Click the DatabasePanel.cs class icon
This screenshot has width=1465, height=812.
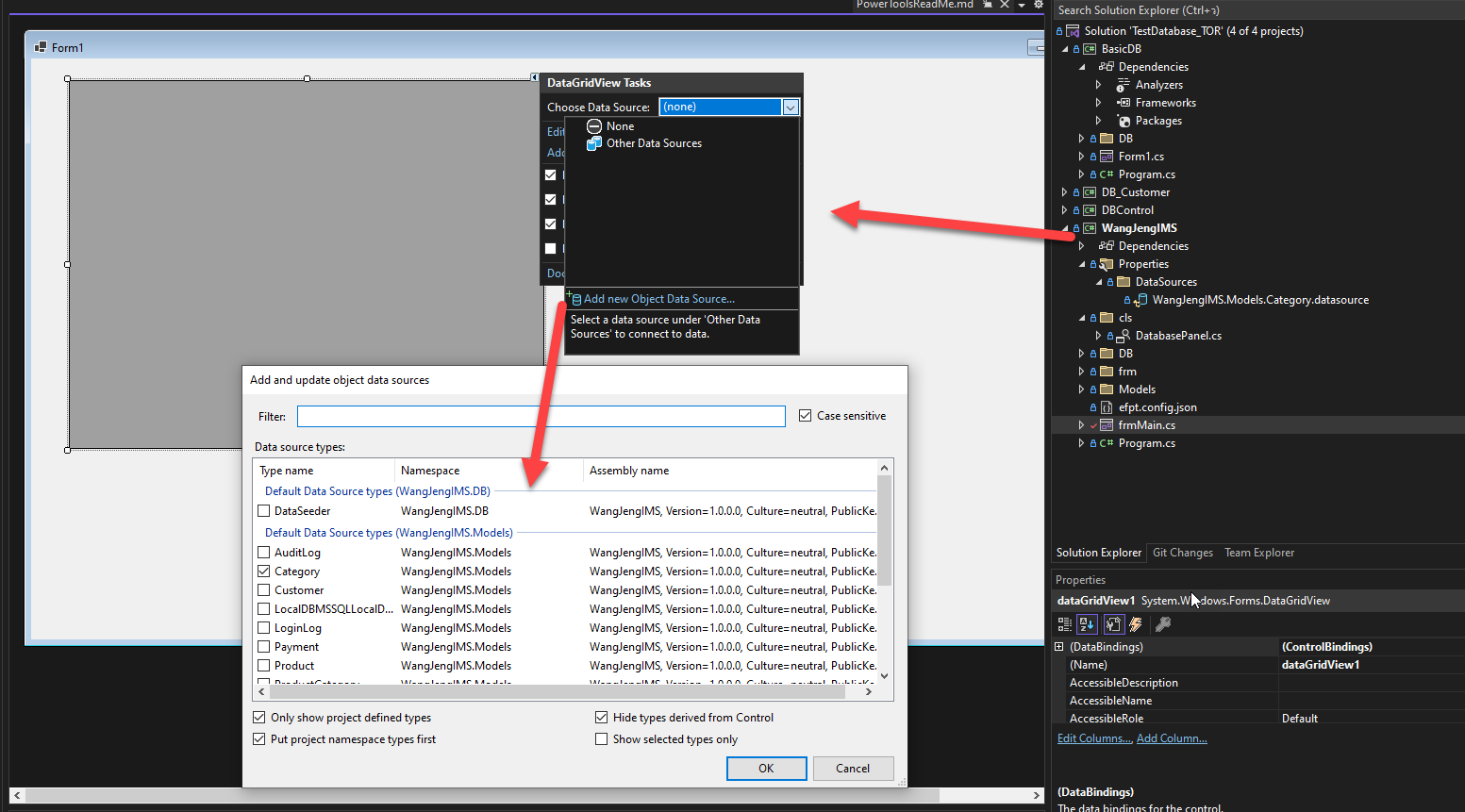(1124, 336)
